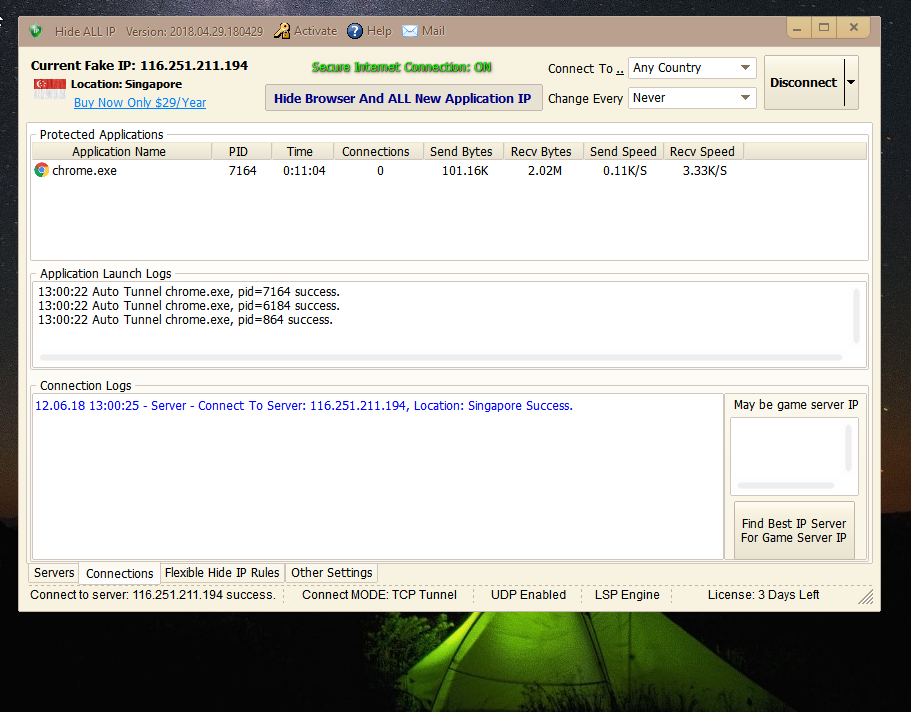Click the Mail envelope icon
Screen dimensions: 911x712
(410, 31)
